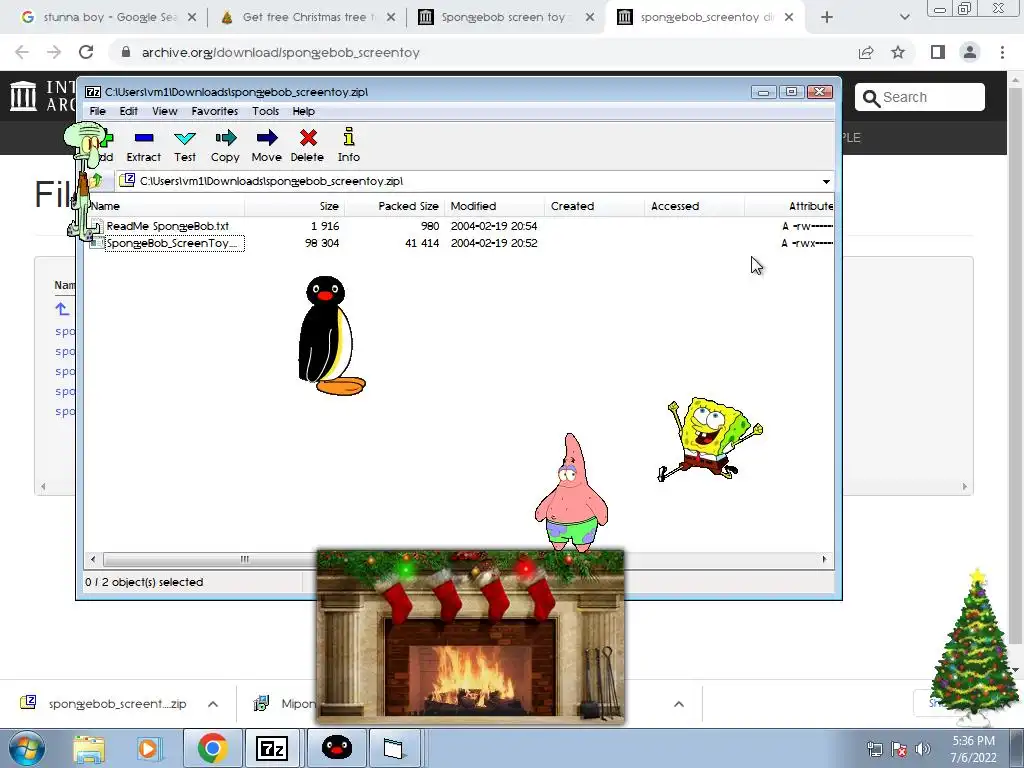Screen dimensions: 1024x768
Task: Click the Internet Archive logo
Action: click(x=24, y=96)
